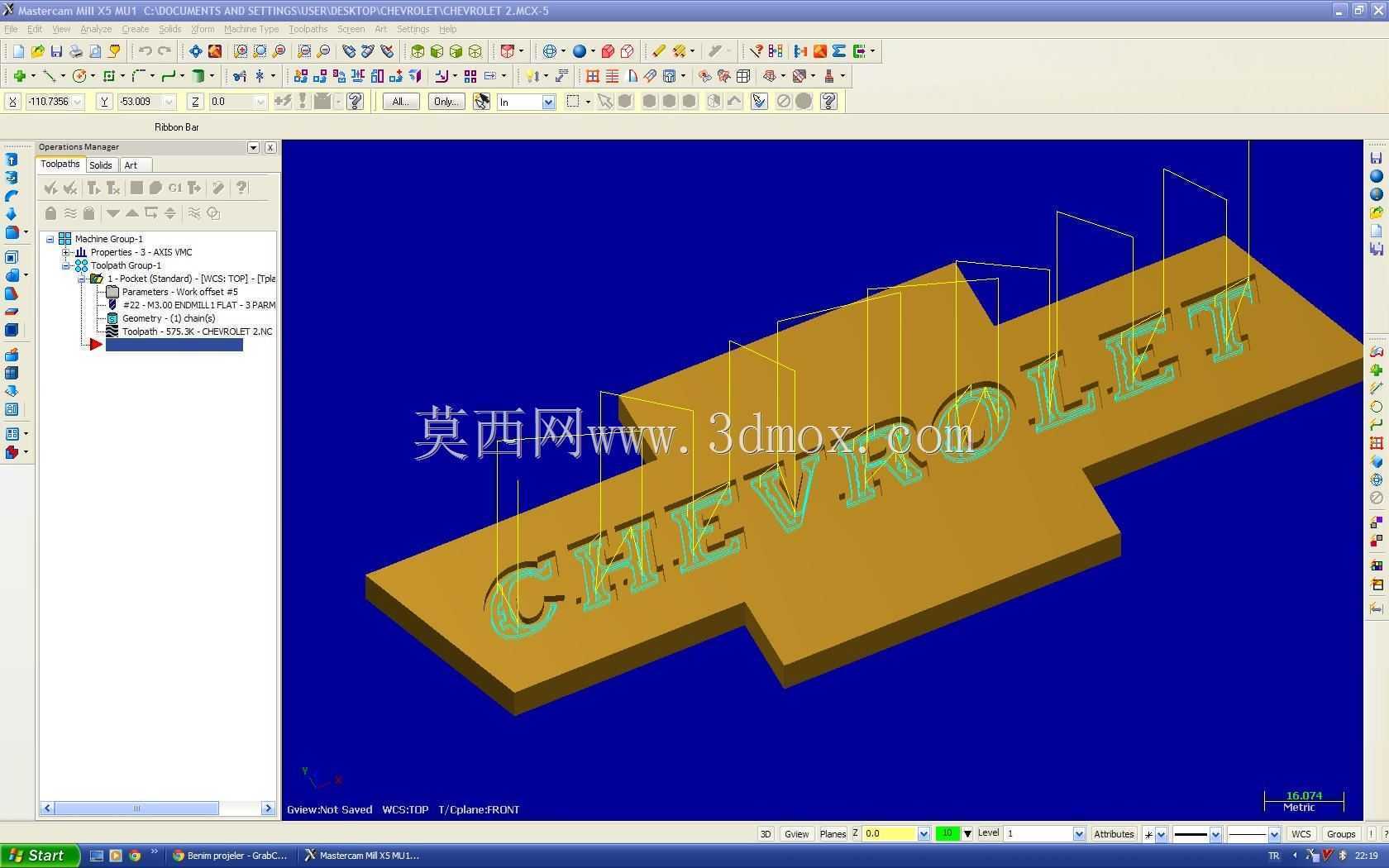Open the line style dropdown

tap(1215, 834)
